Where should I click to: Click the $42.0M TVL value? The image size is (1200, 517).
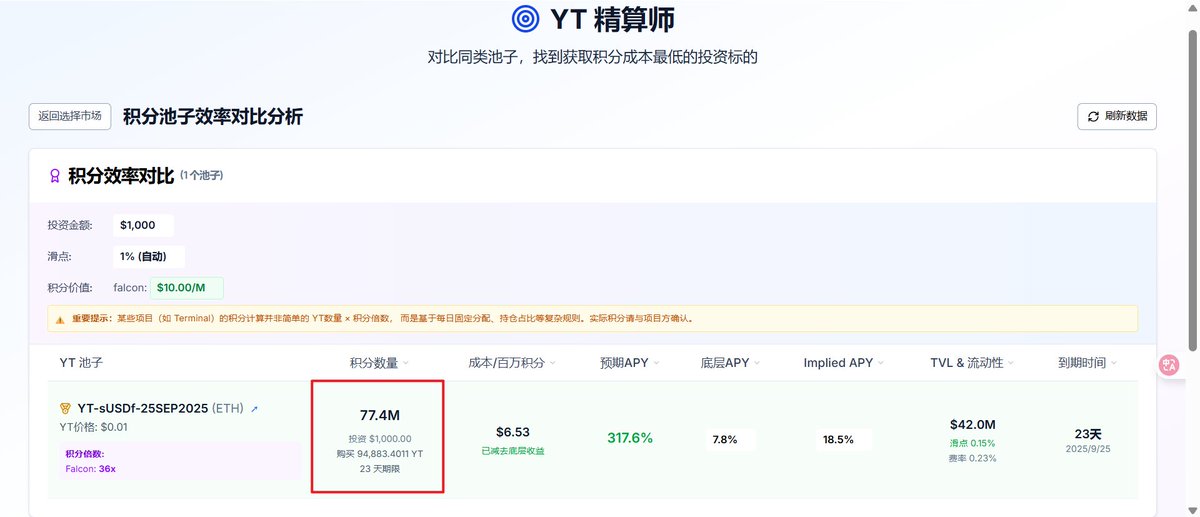coord(973,424)
